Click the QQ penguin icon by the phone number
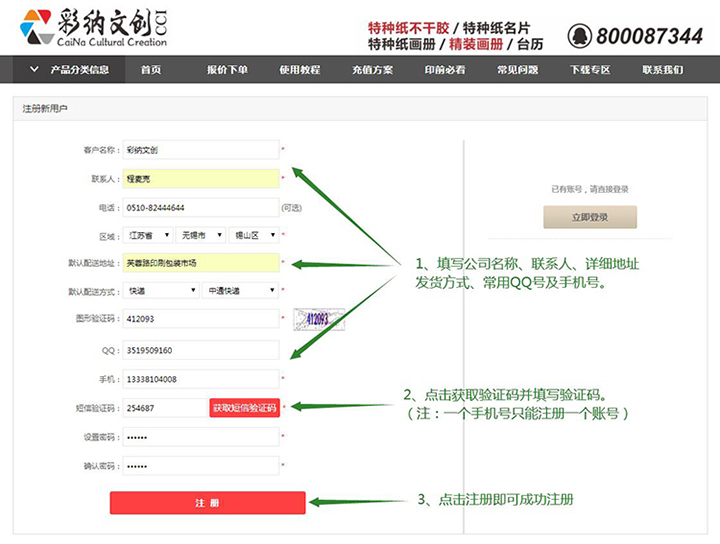This screenshot has width=720, height=544. pos(579,36)
